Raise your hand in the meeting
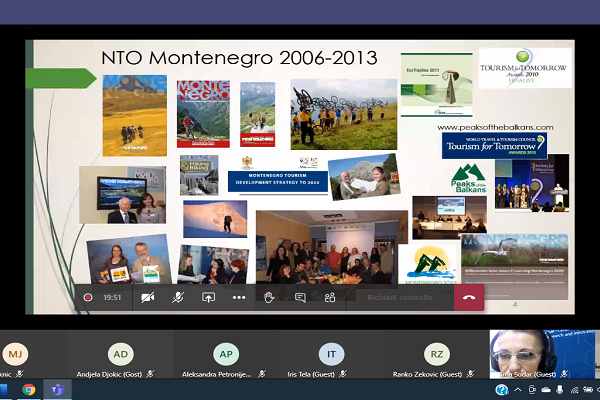Viewport: 600px width, 400px height. click(x=269, y=297)
